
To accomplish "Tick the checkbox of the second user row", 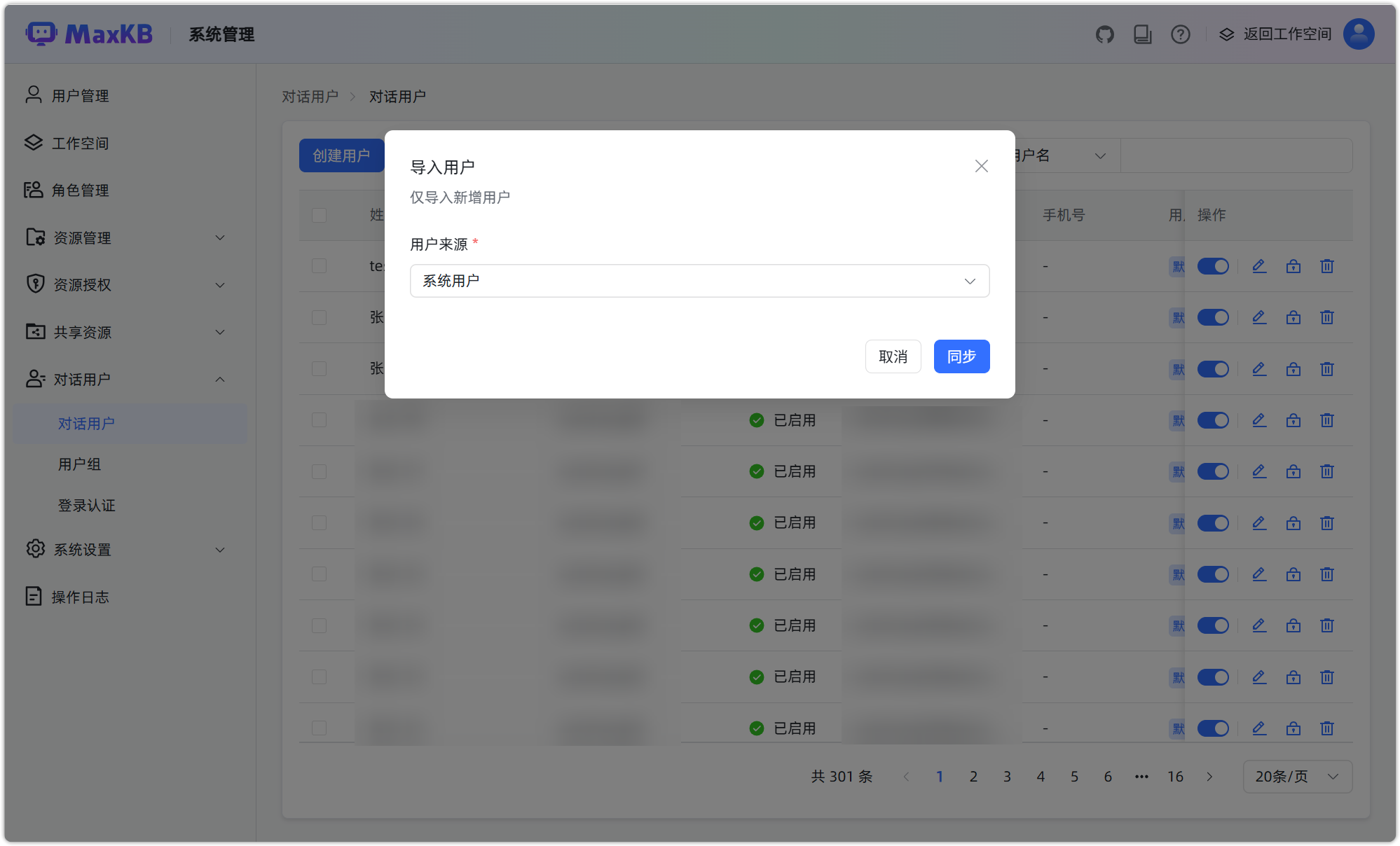I will click(319, 317).
